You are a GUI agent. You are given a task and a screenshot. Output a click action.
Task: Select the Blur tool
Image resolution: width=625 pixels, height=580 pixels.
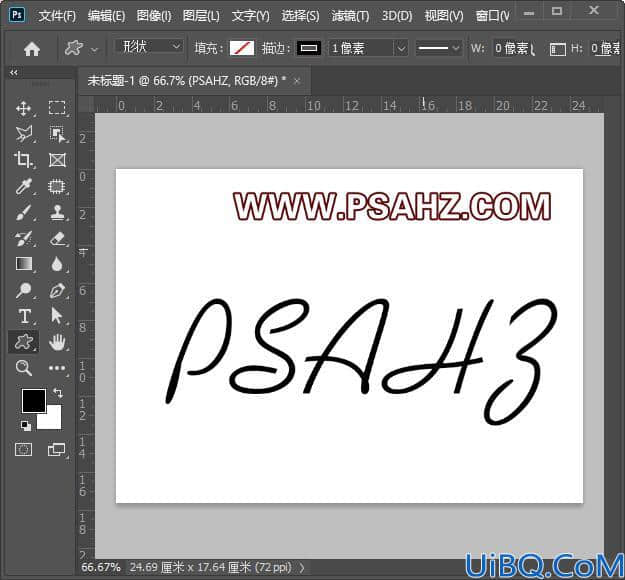(x=57, y=264)
